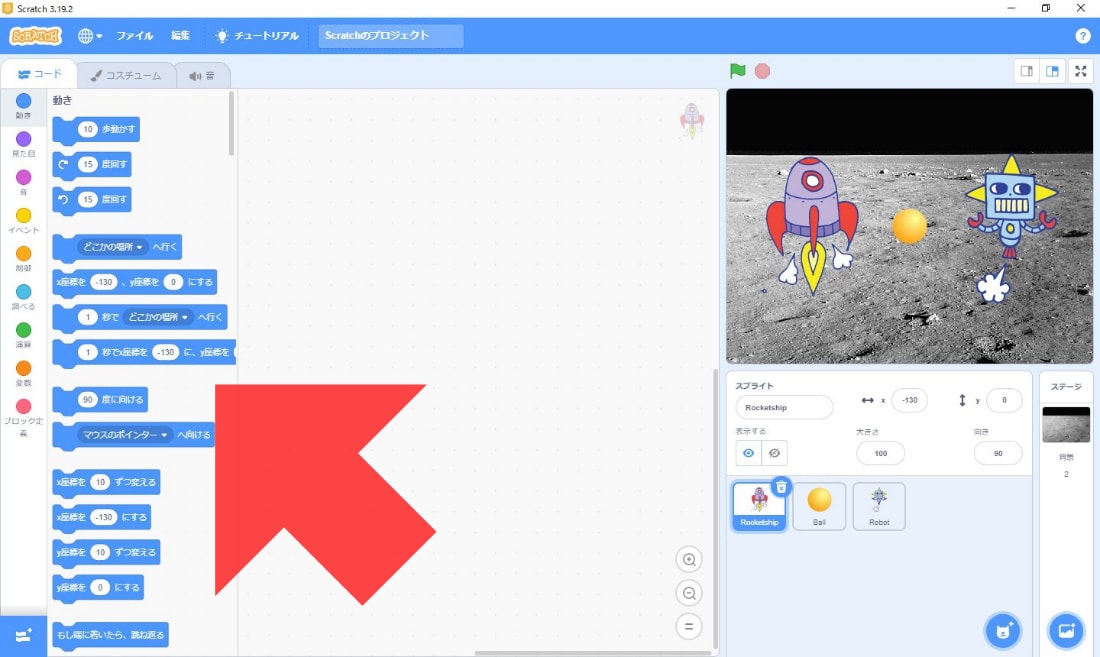
Task: Click the sprite y position field
Action: click(1004, 400)
